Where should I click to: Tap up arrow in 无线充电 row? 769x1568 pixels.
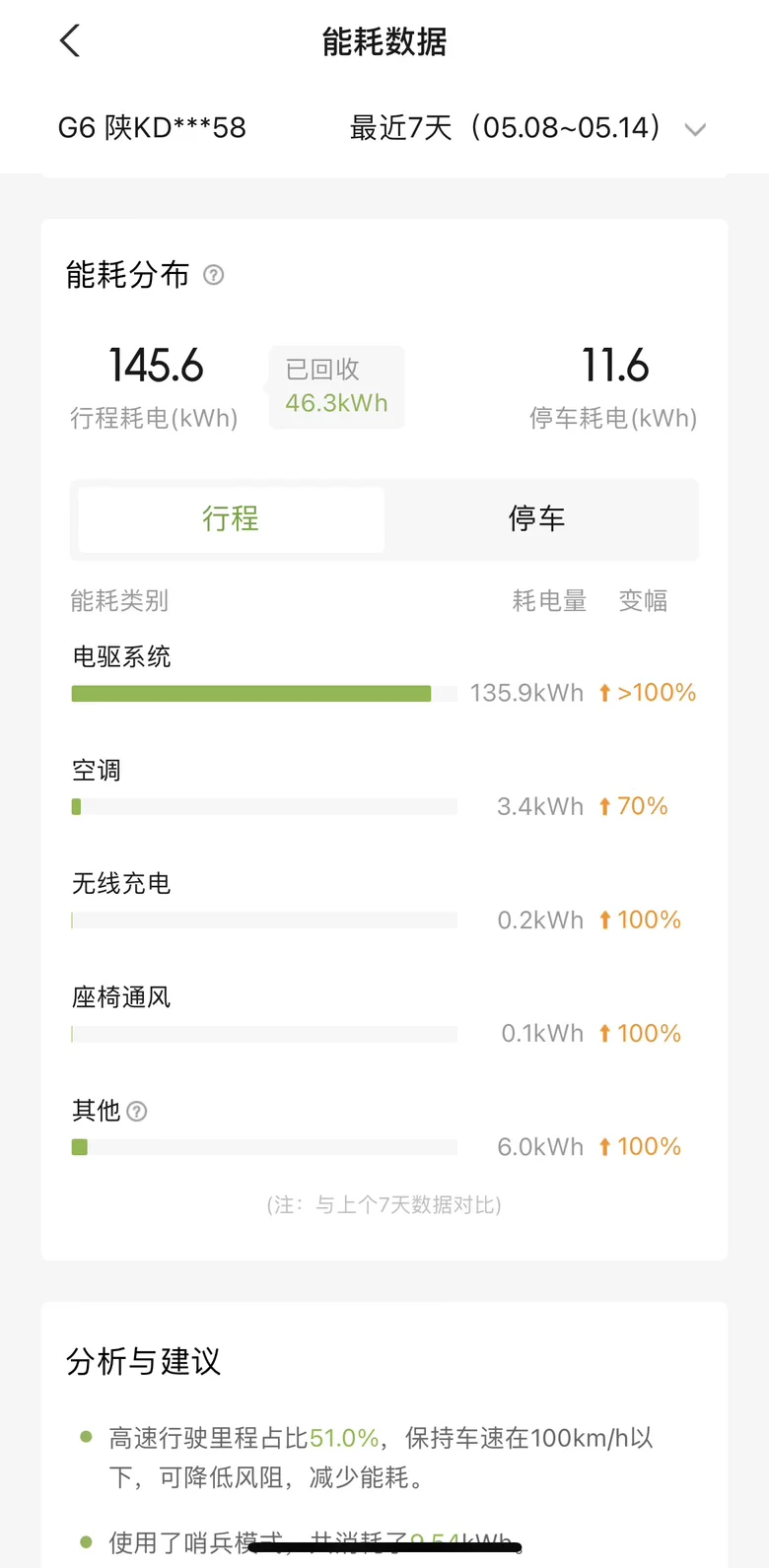pos(604,920)
